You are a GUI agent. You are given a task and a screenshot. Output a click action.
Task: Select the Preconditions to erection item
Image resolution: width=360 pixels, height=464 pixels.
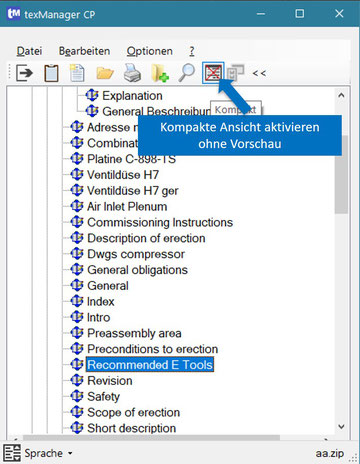click(x=153, y=349)
